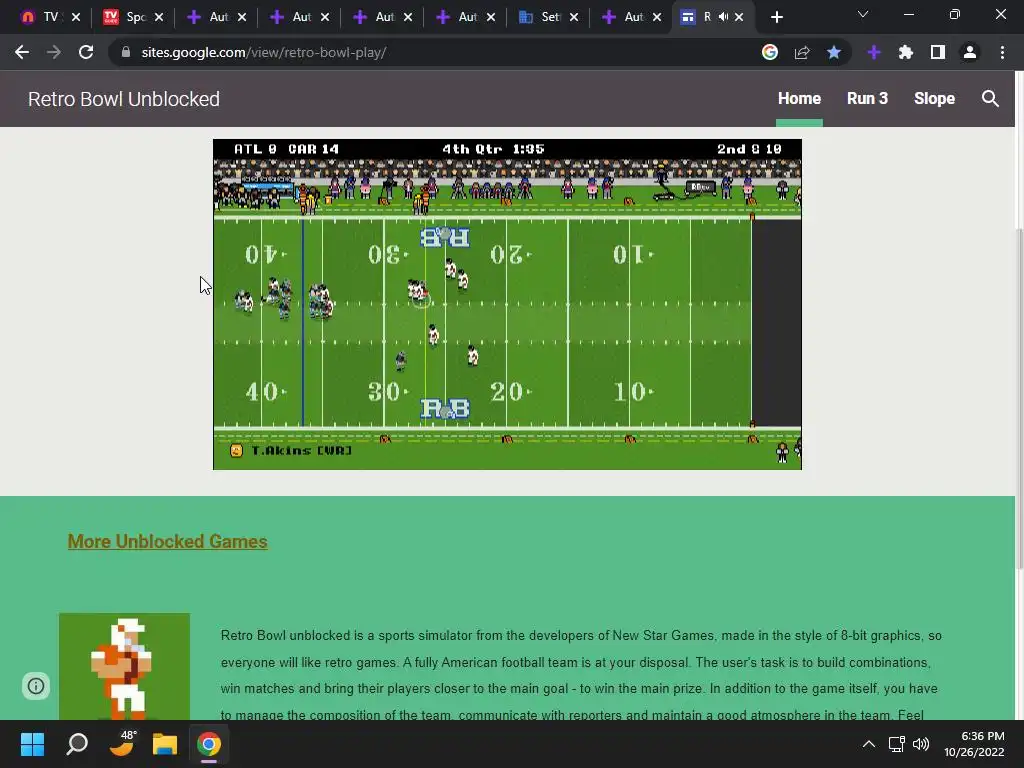The image size is (1024, 768).
Task: Click inside the Retro Bowl game field
Action: pyautogui.click(x=507, y=304)
